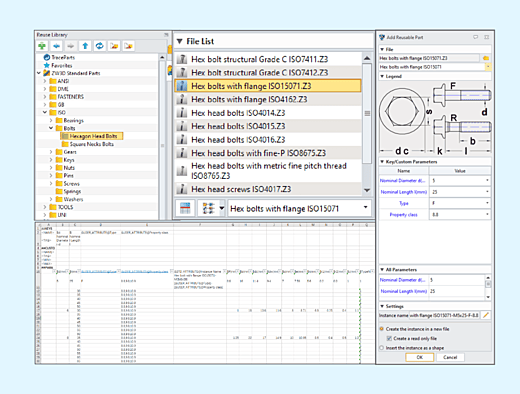Click the Cancel button
The image size is (520, 394).
[x=450, y=357]
